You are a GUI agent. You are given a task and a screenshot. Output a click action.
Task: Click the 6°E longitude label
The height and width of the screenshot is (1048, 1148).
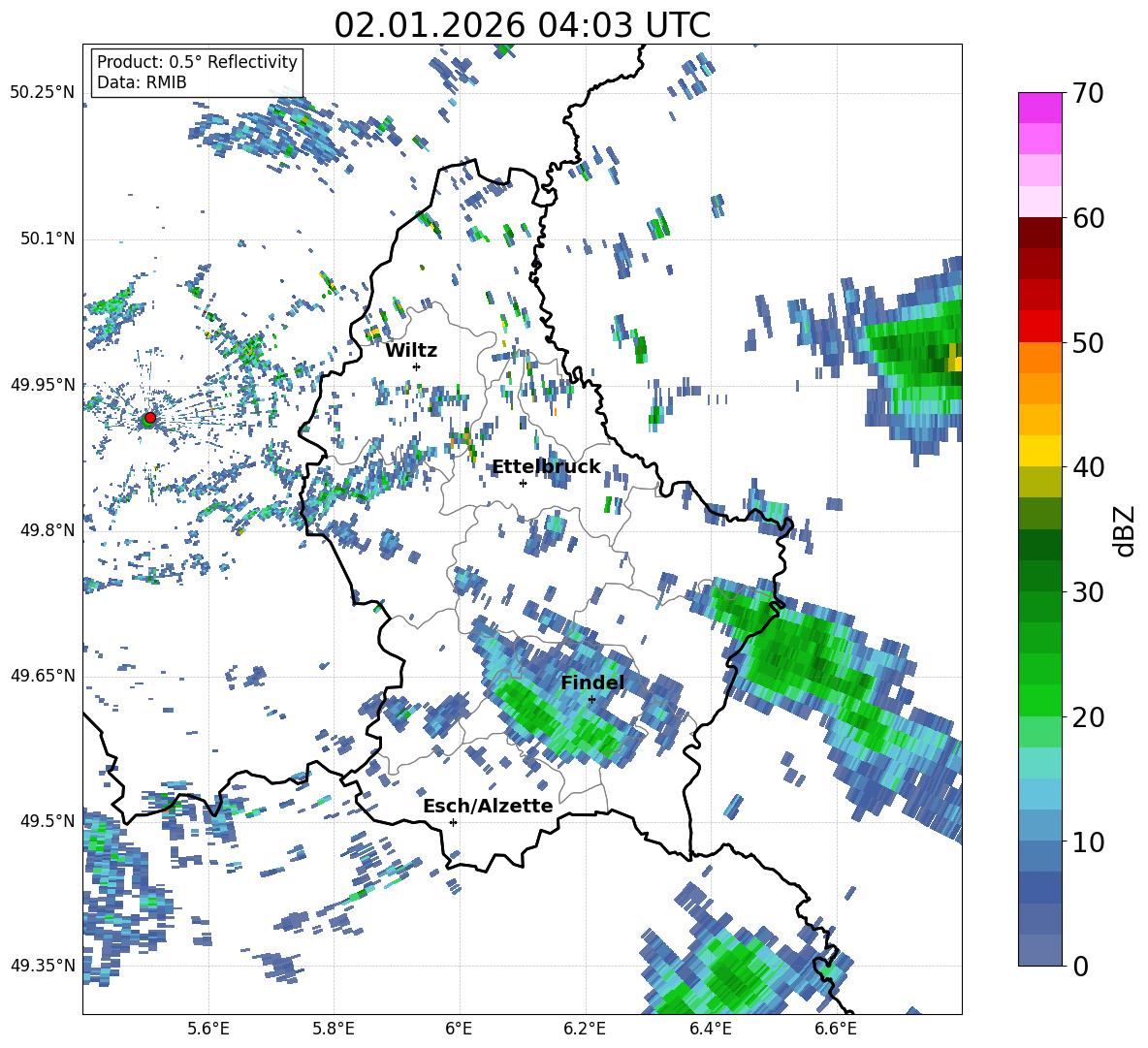(x=459, y=1030)
